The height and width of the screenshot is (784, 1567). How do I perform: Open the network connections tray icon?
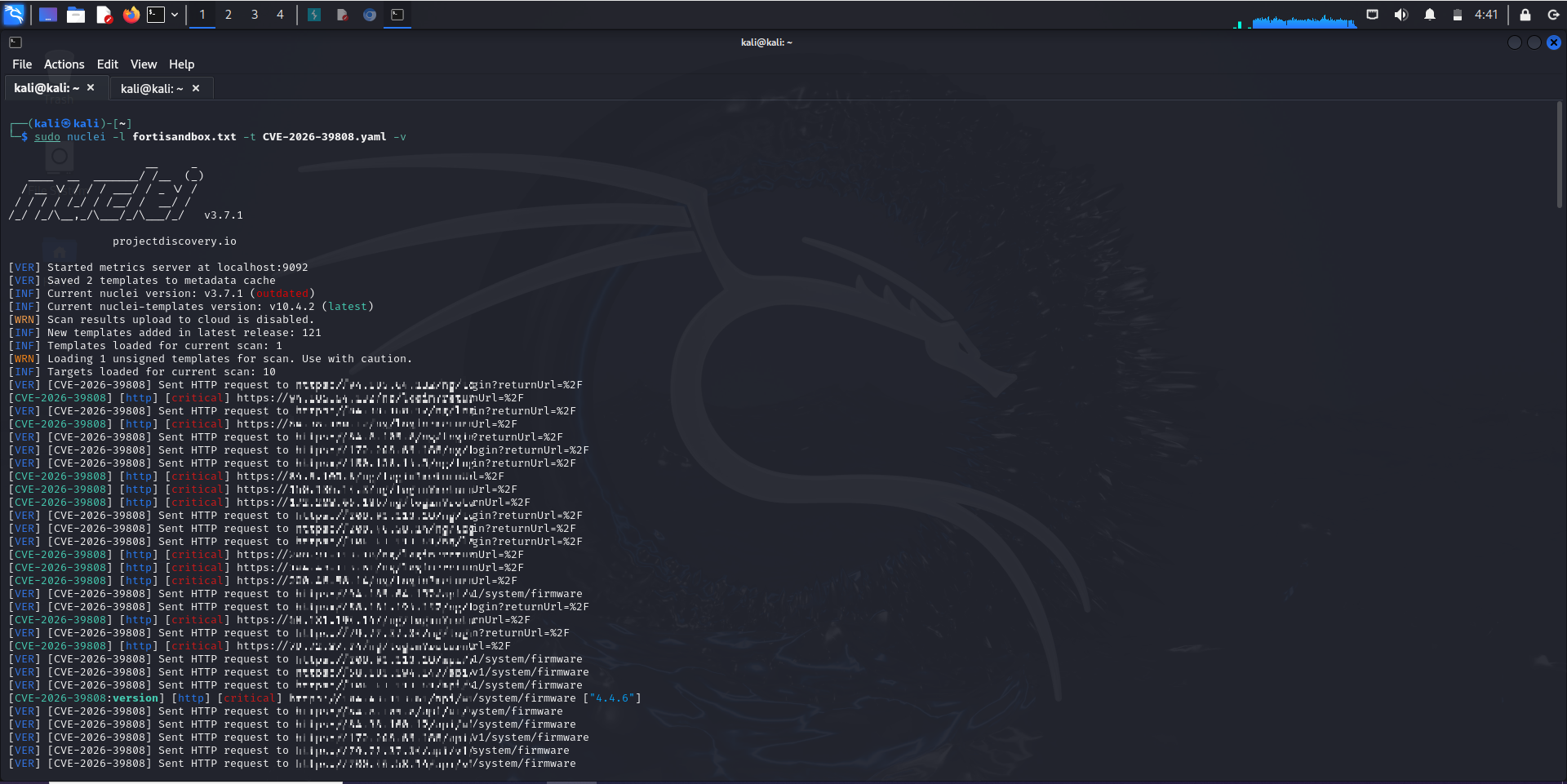[x=1372, y=14]
